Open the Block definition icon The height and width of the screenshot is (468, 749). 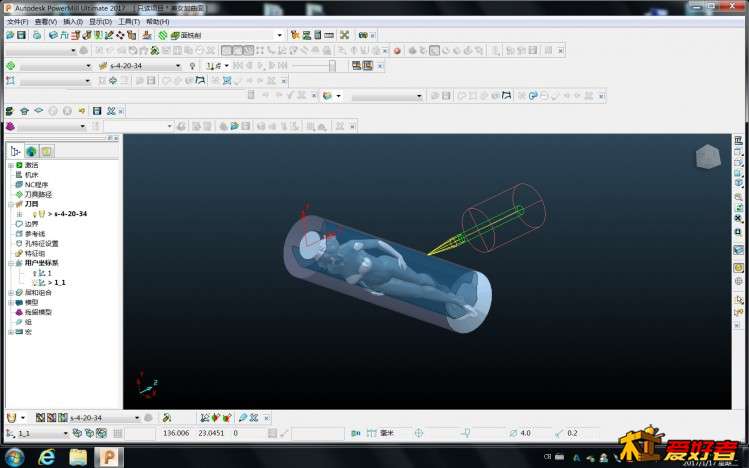click(53, 35)
